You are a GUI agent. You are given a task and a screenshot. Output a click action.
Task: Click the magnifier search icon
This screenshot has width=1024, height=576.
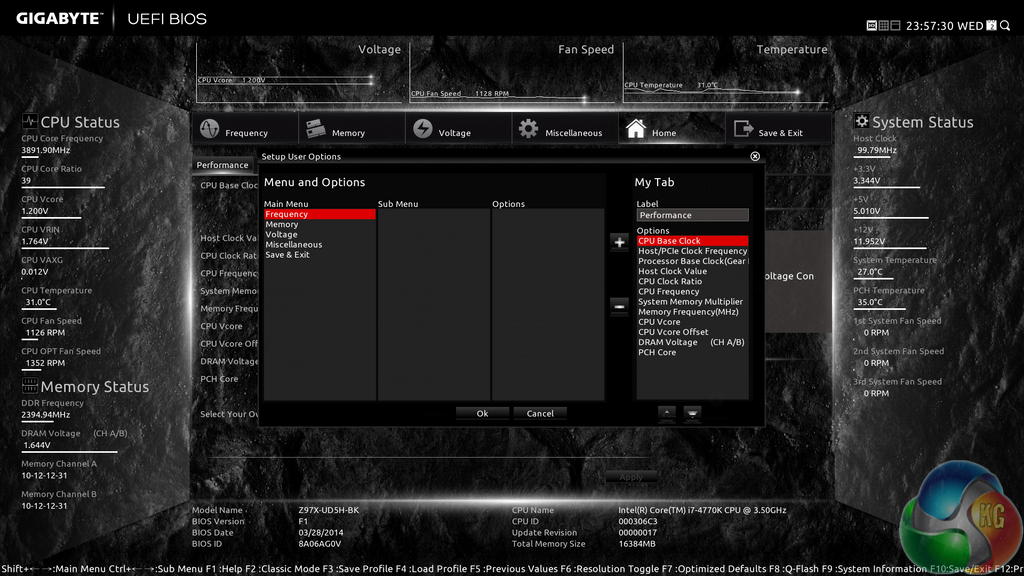click(1005, 25)
